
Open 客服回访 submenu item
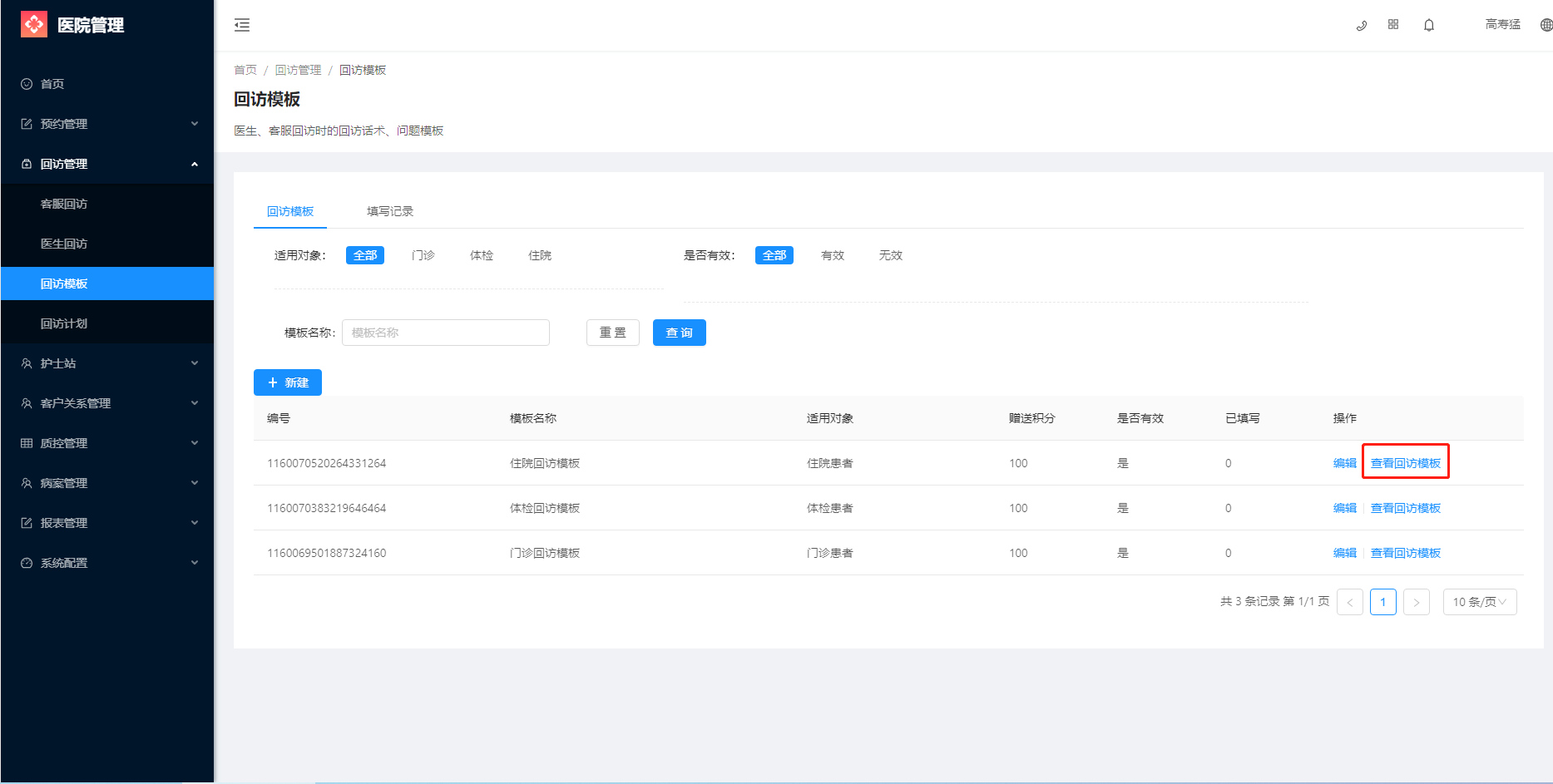click(107, 204)
